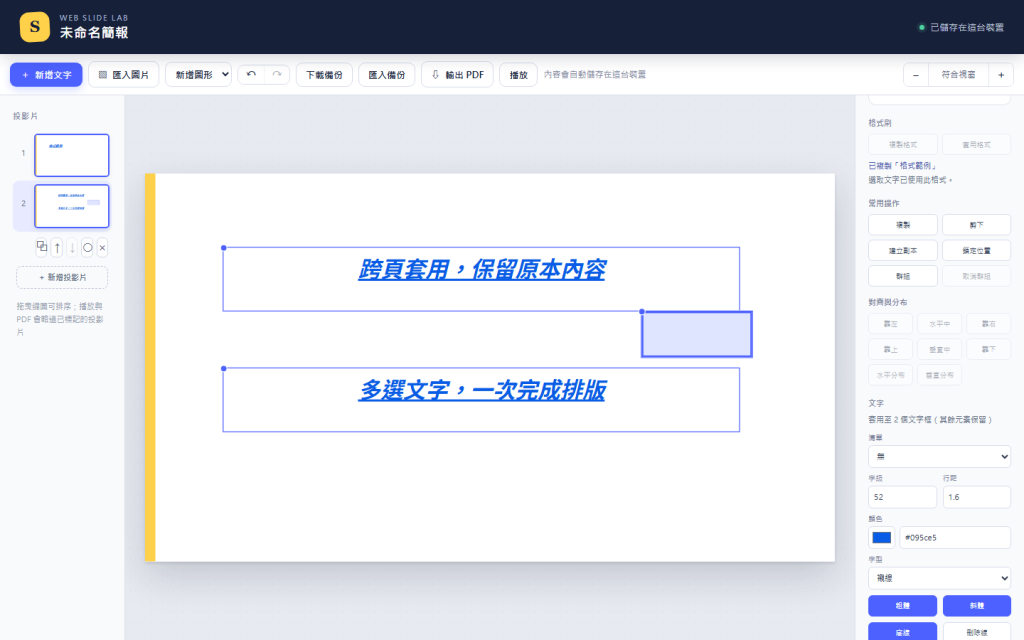This screenshot has width=1024, height=640.
Task: Zoom out with the minus button
Action: (916, 74)
